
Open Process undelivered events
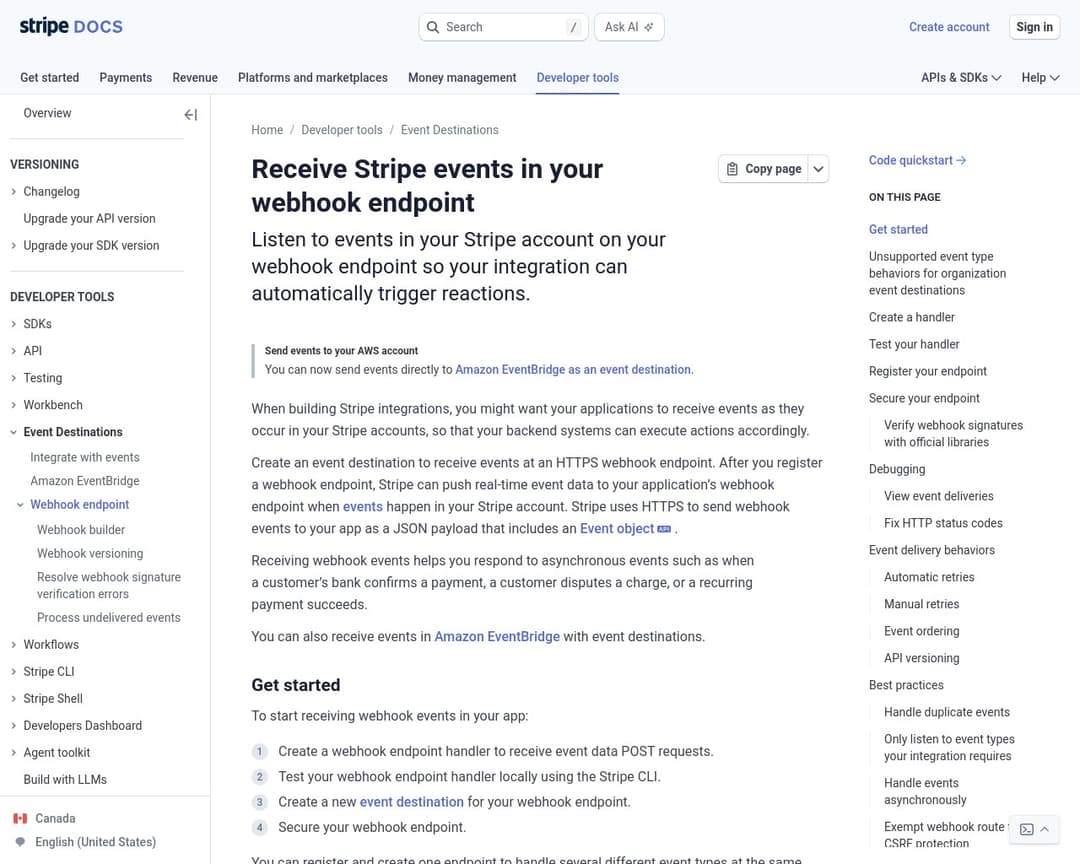point(109,618)
